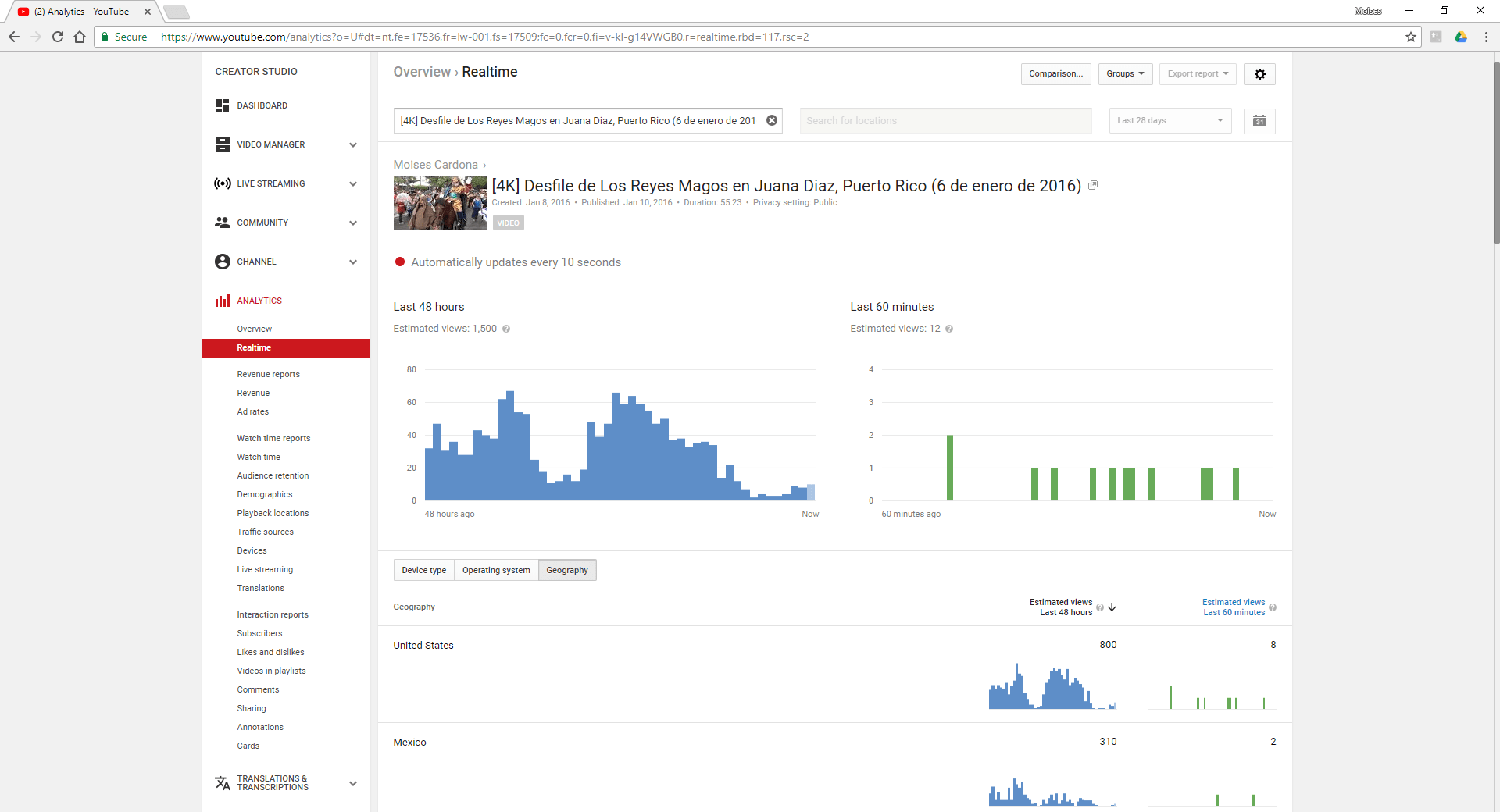Reload the page in browser
Viewport: 1500px width, 812px height.
pos(58,37)
